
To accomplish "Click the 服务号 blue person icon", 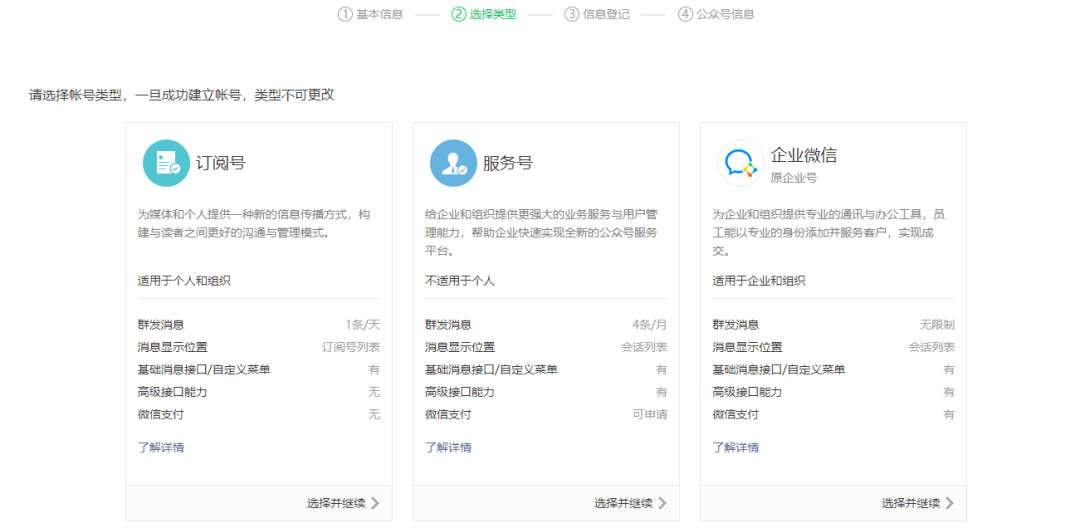I will coord(453,163).
